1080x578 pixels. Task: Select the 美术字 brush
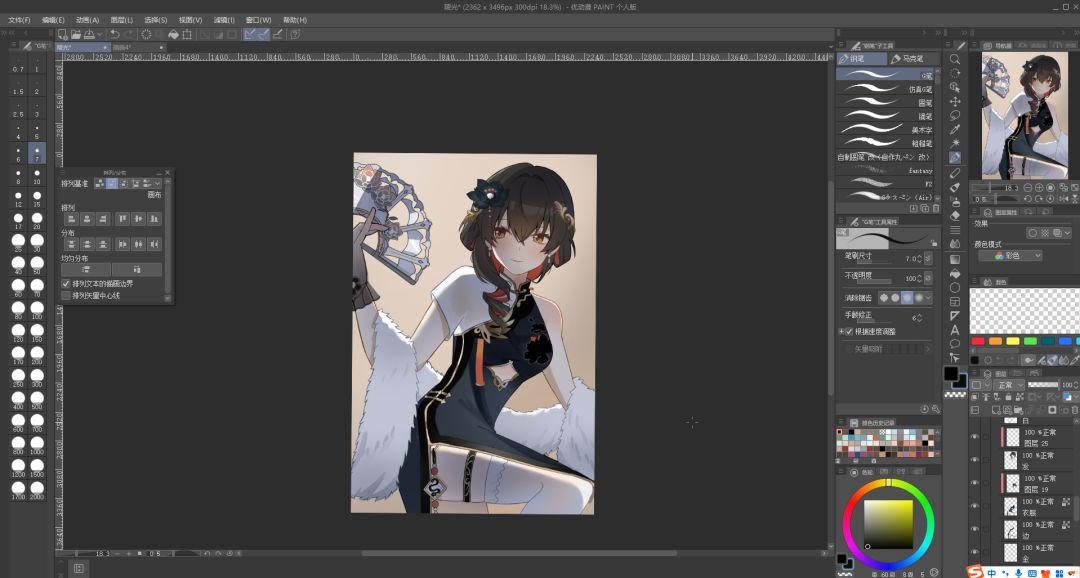884,129
